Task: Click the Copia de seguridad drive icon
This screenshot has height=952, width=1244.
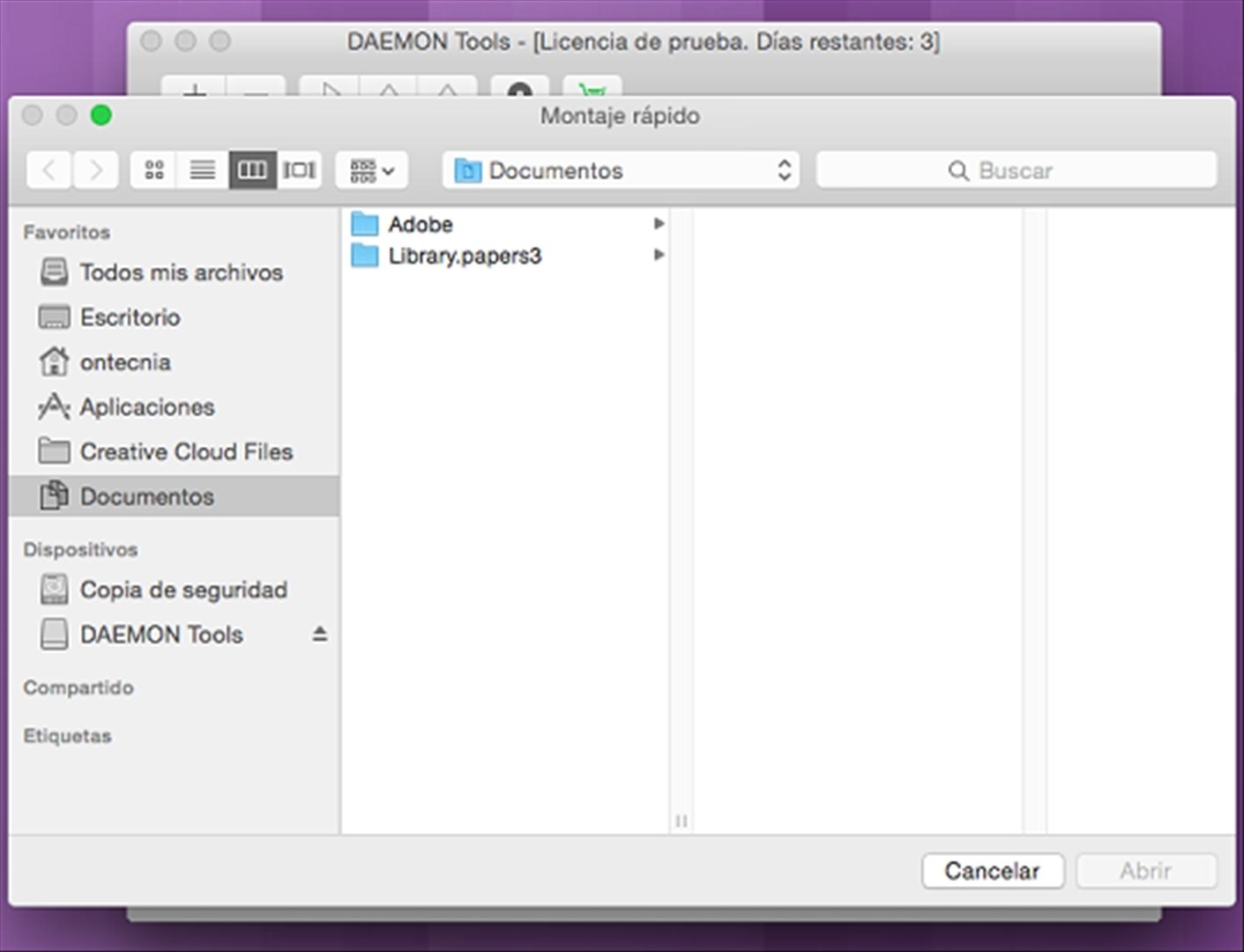Action: coord(54,589)
